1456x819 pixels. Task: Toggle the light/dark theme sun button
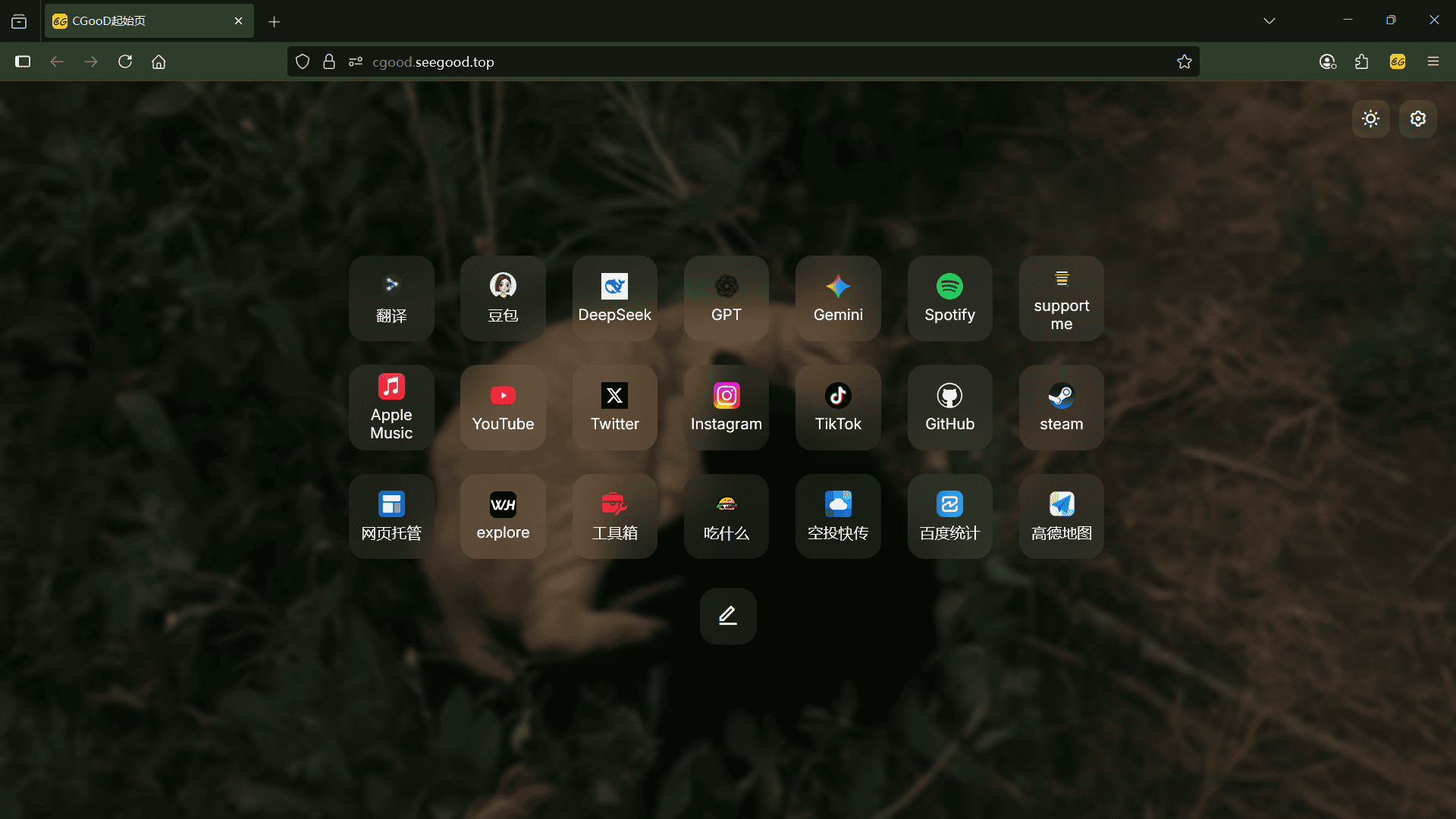[x=1370, y=118]
